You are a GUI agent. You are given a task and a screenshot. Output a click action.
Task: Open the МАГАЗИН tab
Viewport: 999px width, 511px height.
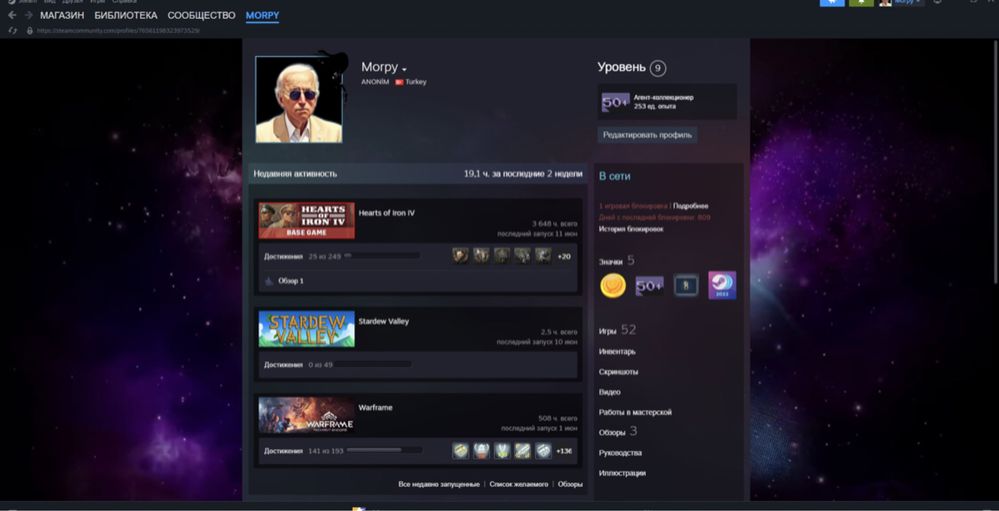click(x=62, y=15)
